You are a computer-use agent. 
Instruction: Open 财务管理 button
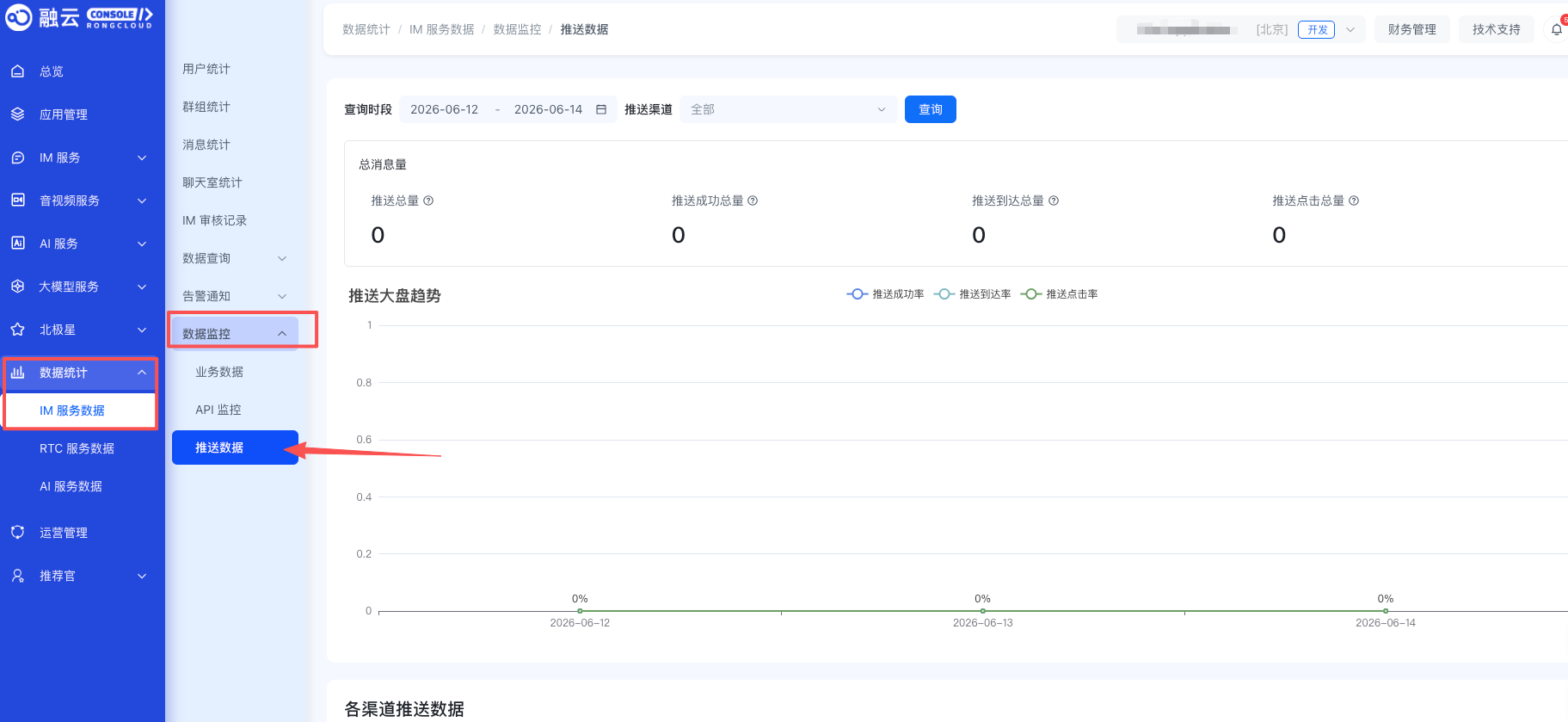pos(1412,29)
